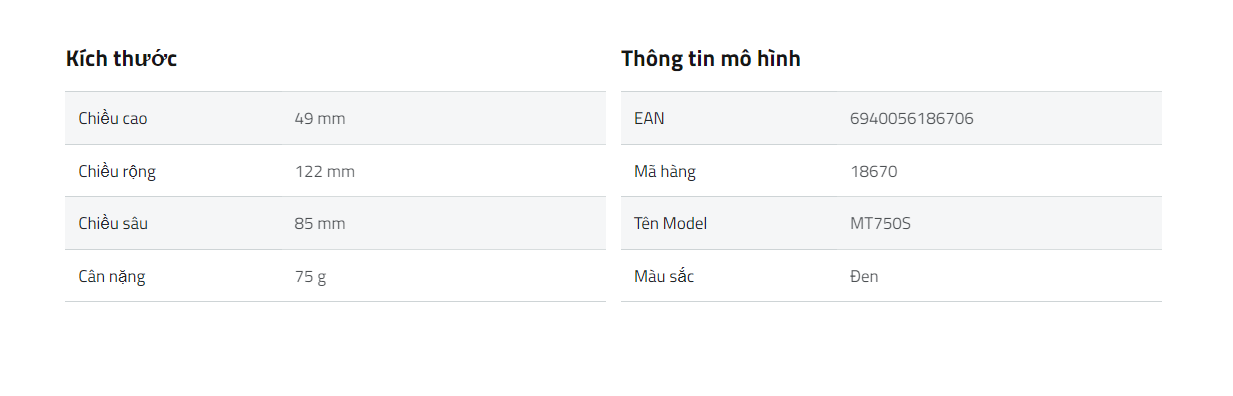Screen dimensions: 1233x396
Task: Click the EAN row label
Action: pyautogui.click(x=649, y=118)
